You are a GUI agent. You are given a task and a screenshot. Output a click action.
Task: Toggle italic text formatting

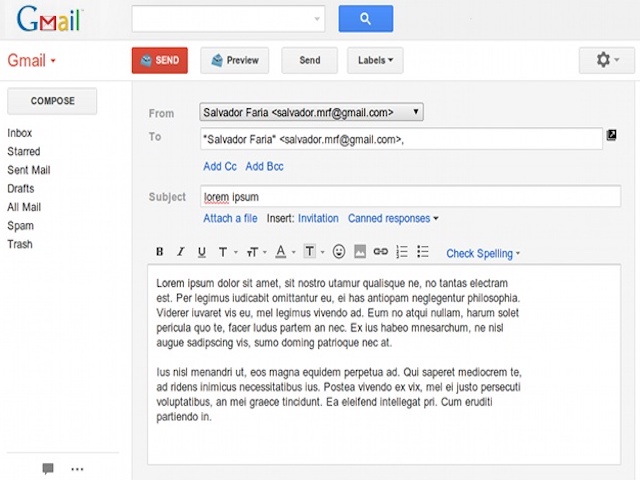(x=180, y=252)
